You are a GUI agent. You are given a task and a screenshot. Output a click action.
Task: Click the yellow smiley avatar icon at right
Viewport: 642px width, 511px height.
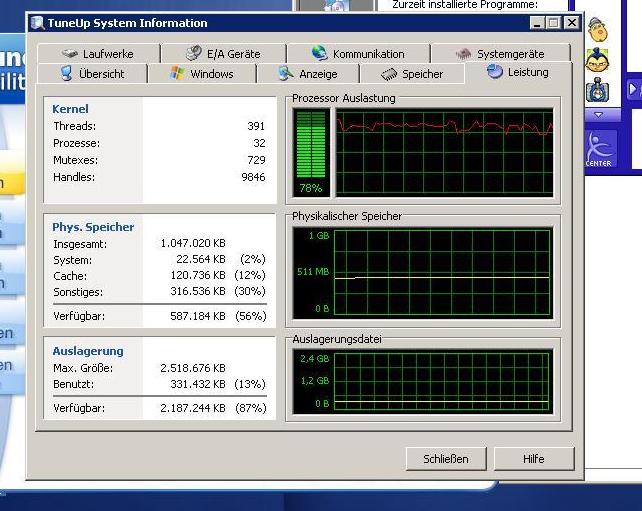coord(598,29)
